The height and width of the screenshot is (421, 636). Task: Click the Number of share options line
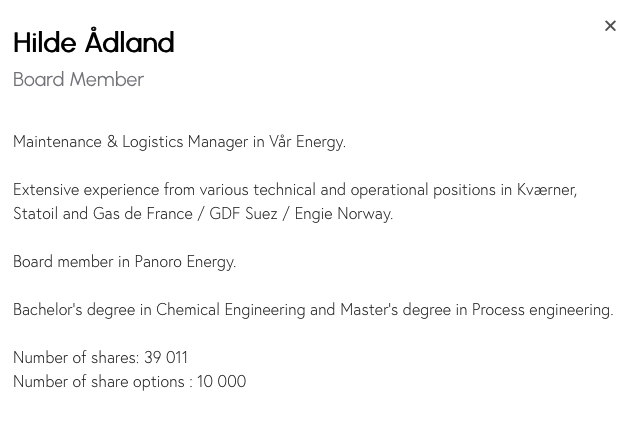click(x=129, y=382)
